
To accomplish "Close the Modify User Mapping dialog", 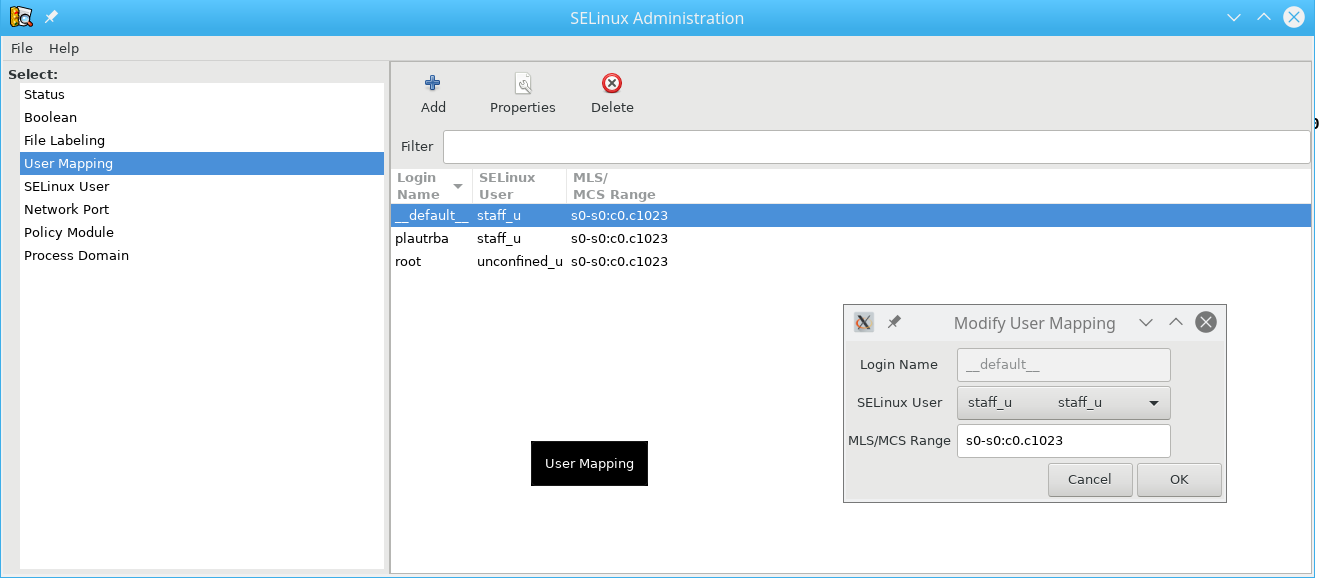I will [1206, 322].
